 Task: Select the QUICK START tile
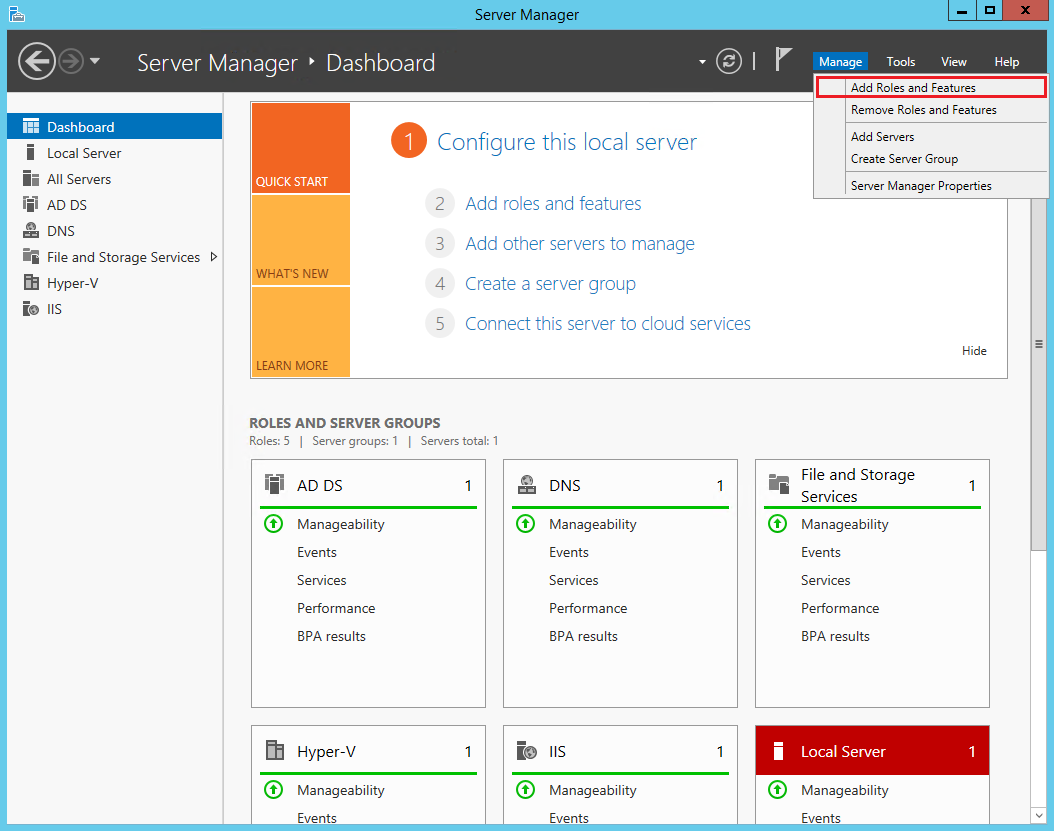click(x=300, y=148)
